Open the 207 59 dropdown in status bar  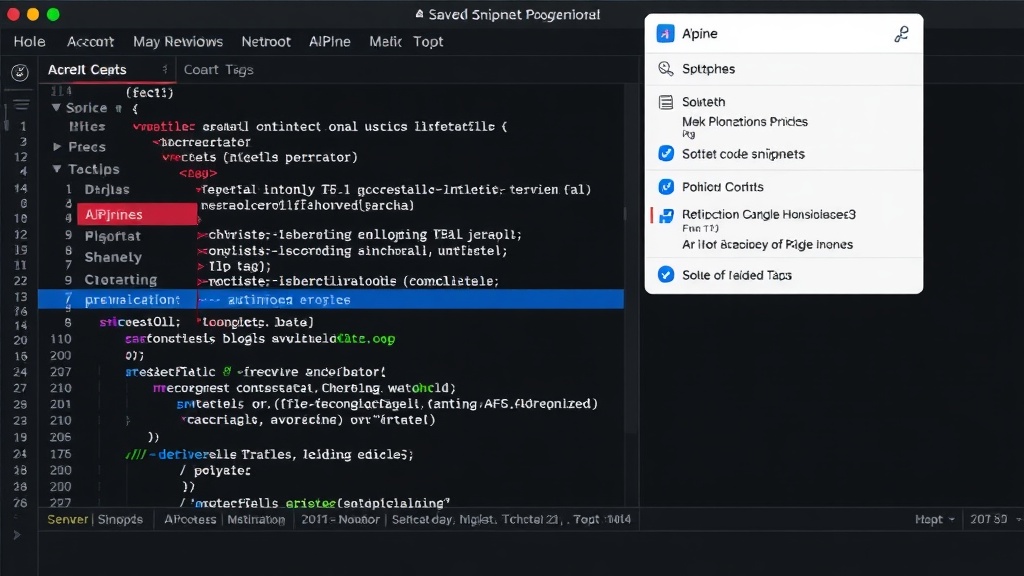pyautogui.click(x=995, y=519)
